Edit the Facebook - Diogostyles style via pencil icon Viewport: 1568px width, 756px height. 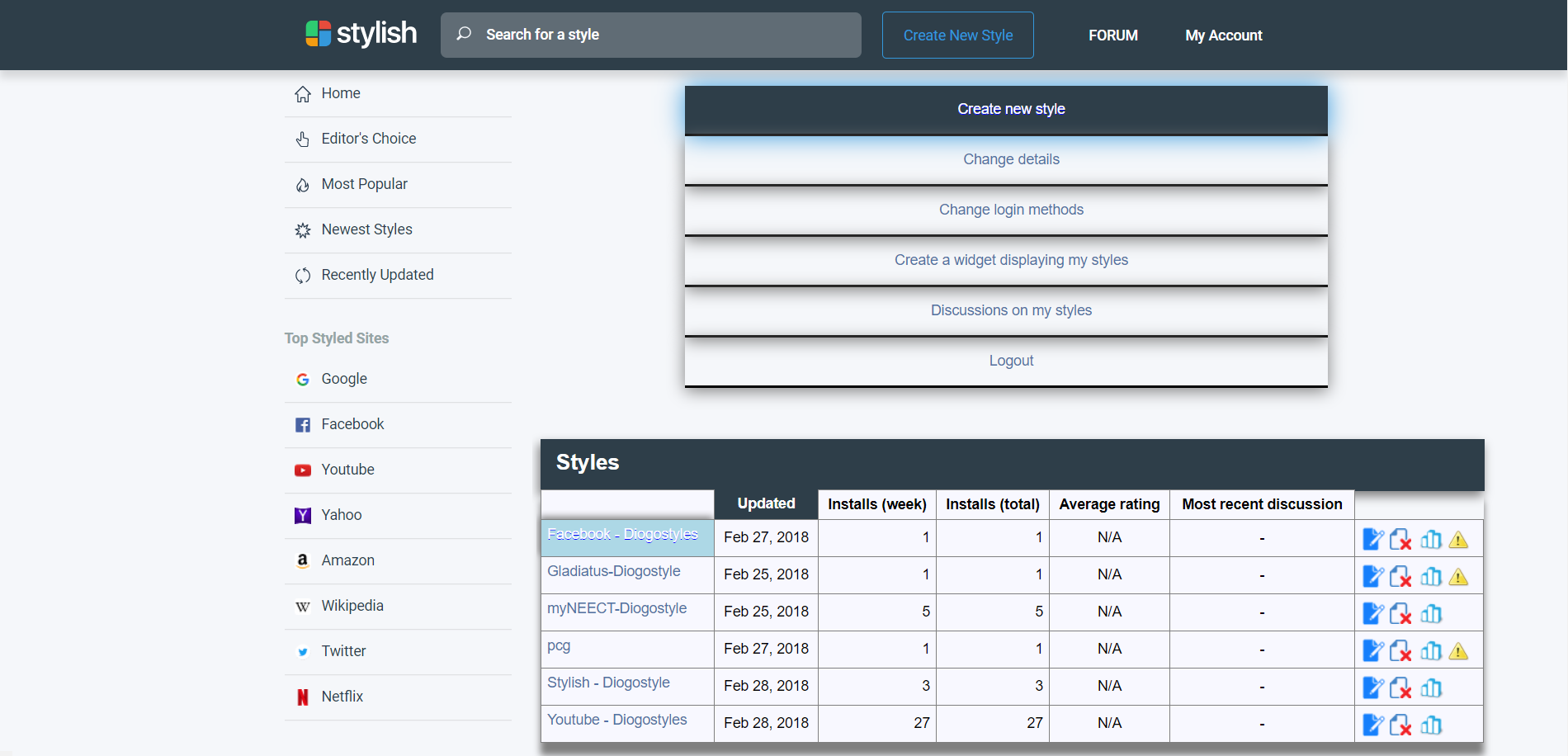[1373, 539]
